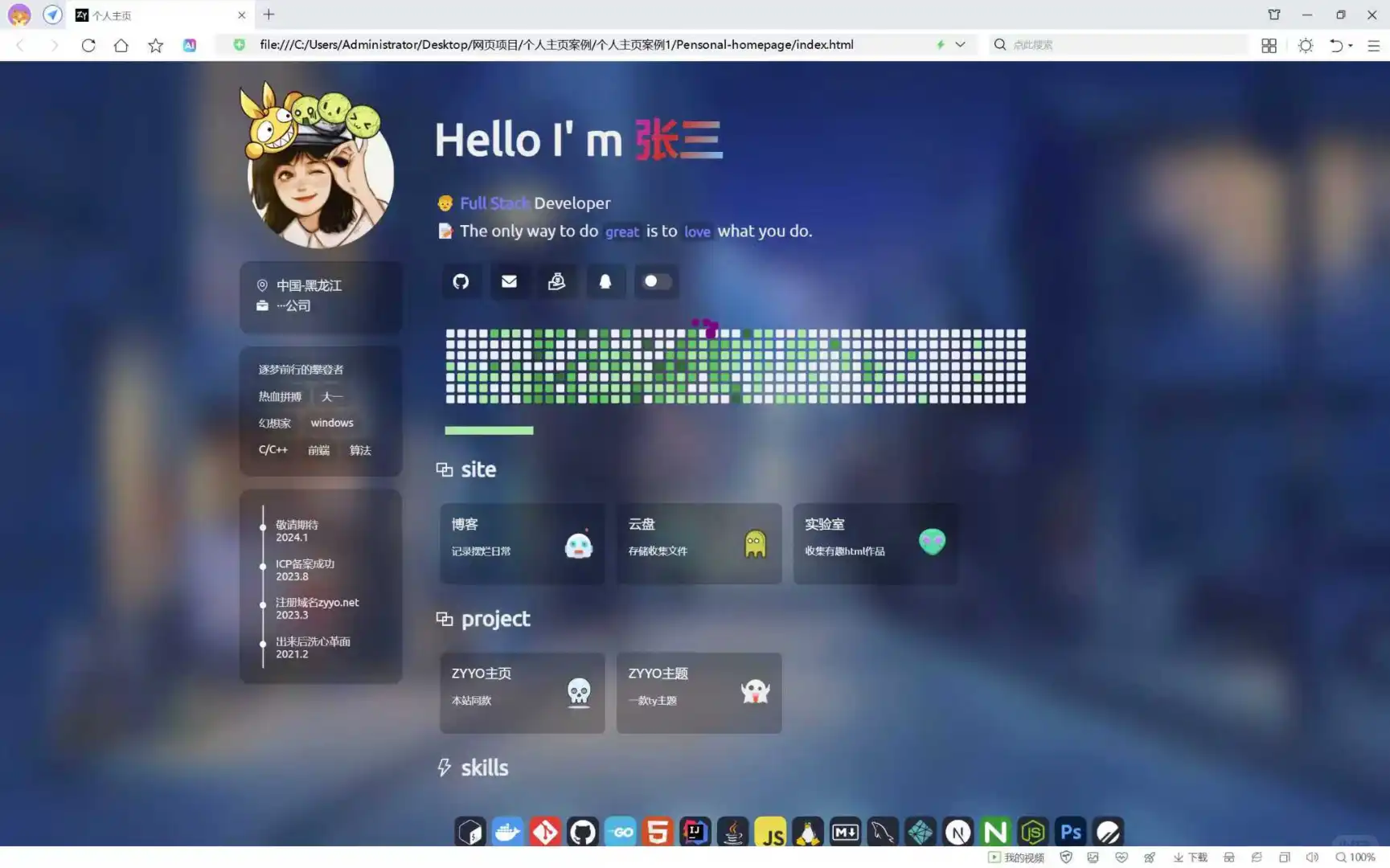Click the QQ penguin contact icon

605,281
